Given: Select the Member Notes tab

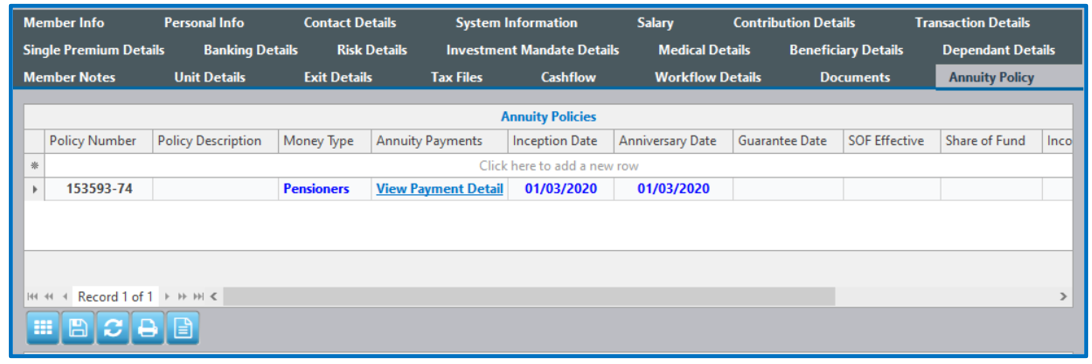Looking at the screenshot, I should (69, 77).
